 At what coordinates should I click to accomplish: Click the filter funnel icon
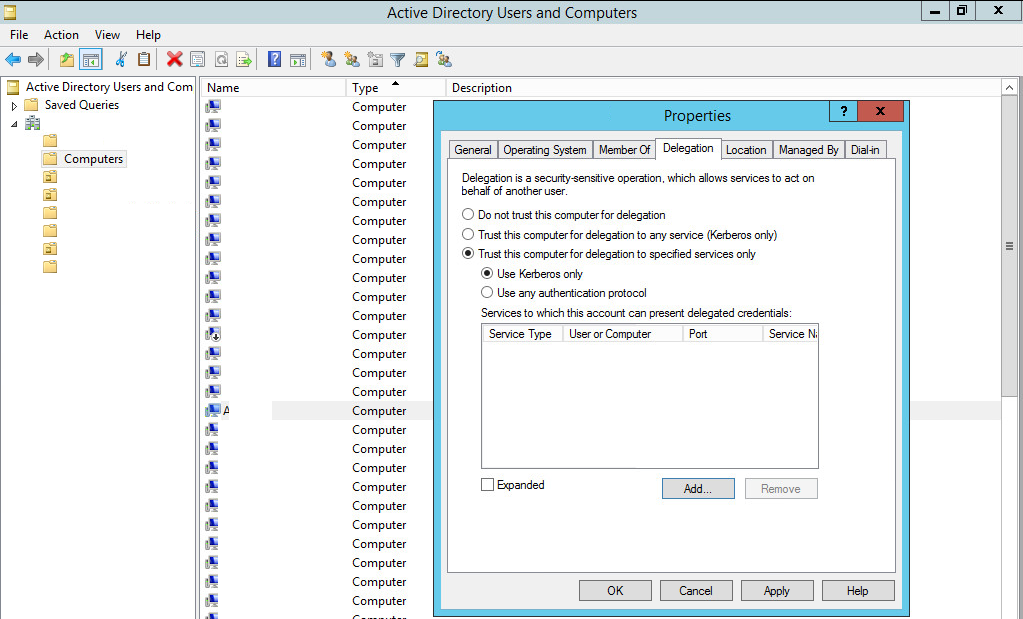(398, 60)
